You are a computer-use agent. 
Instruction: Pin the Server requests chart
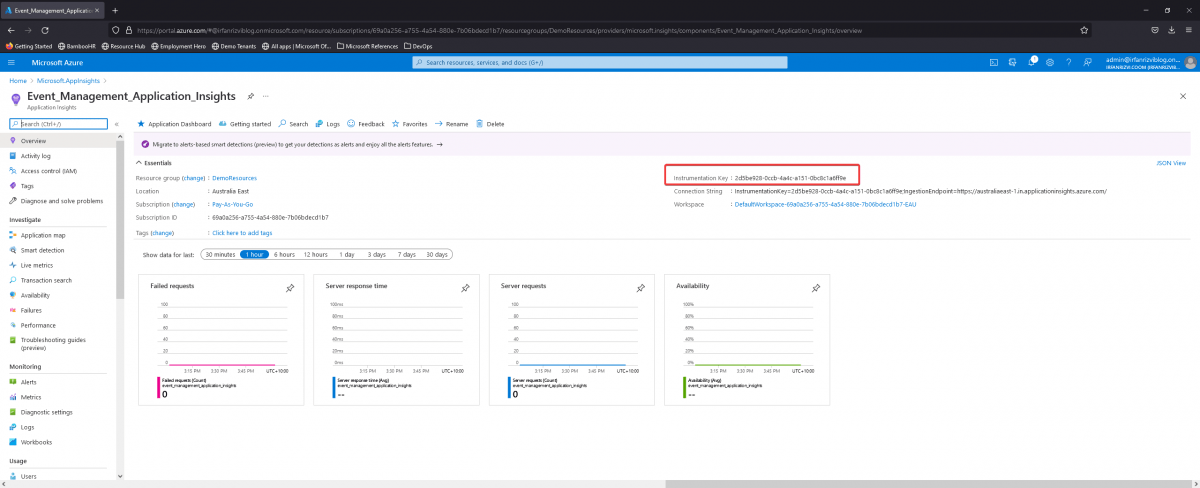pos(640,288)
